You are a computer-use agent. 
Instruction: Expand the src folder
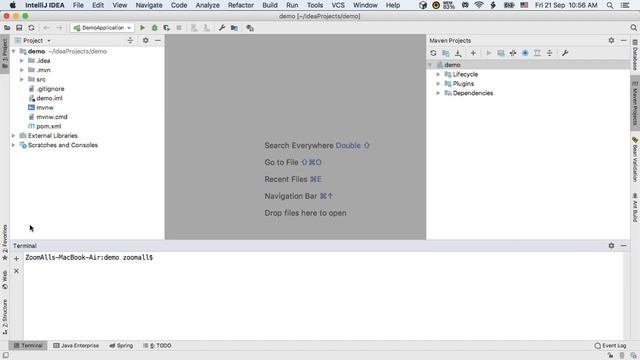22,79
